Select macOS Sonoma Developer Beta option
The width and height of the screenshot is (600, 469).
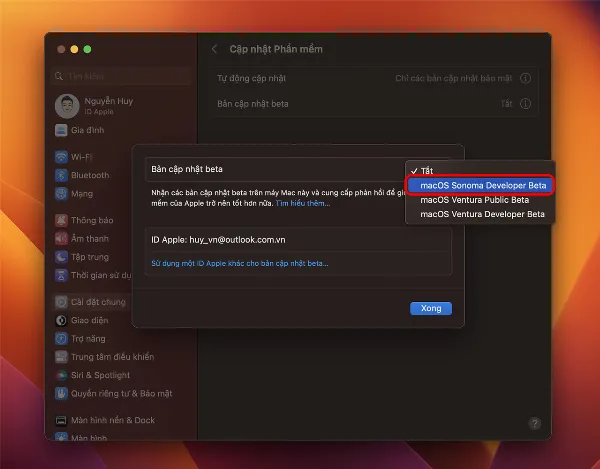(480, 186)
